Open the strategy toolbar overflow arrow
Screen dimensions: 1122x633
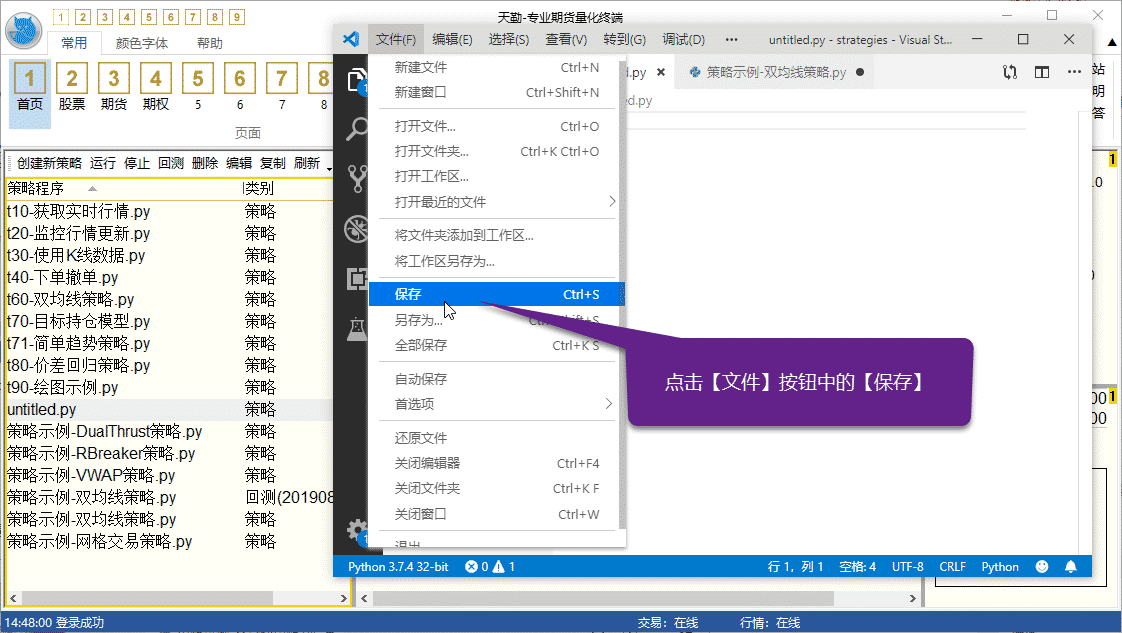329,164
